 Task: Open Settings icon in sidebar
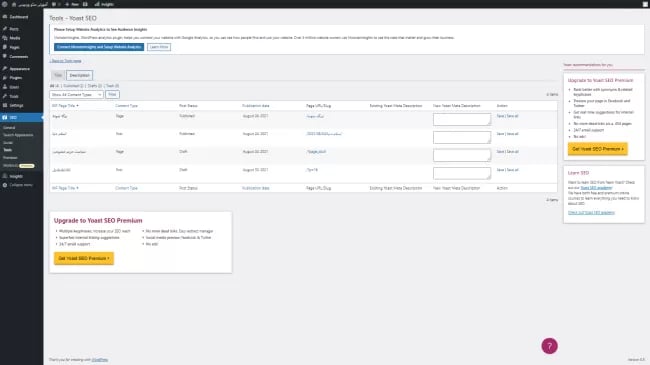[x=5, y=105]
